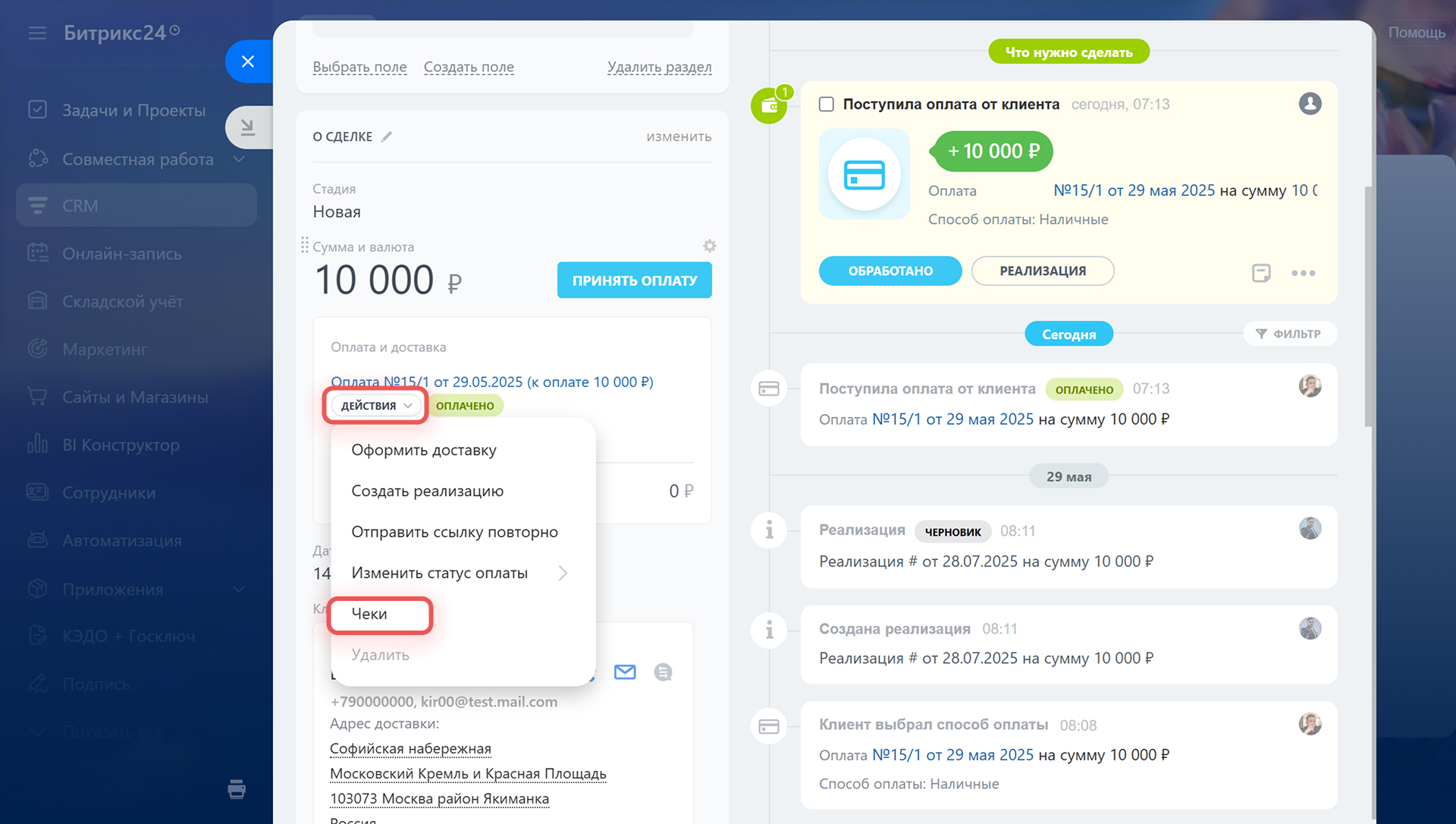Click address Московский Кремль и Красная Площадь

coord(468,774)
